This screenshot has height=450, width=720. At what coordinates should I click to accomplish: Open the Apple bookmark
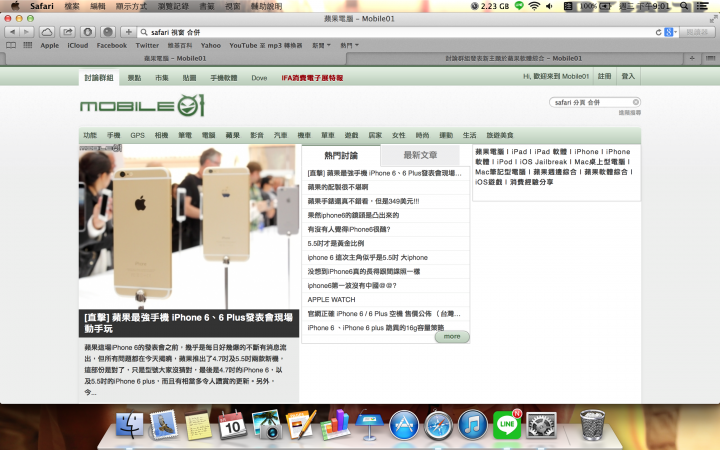click(50, 45)
